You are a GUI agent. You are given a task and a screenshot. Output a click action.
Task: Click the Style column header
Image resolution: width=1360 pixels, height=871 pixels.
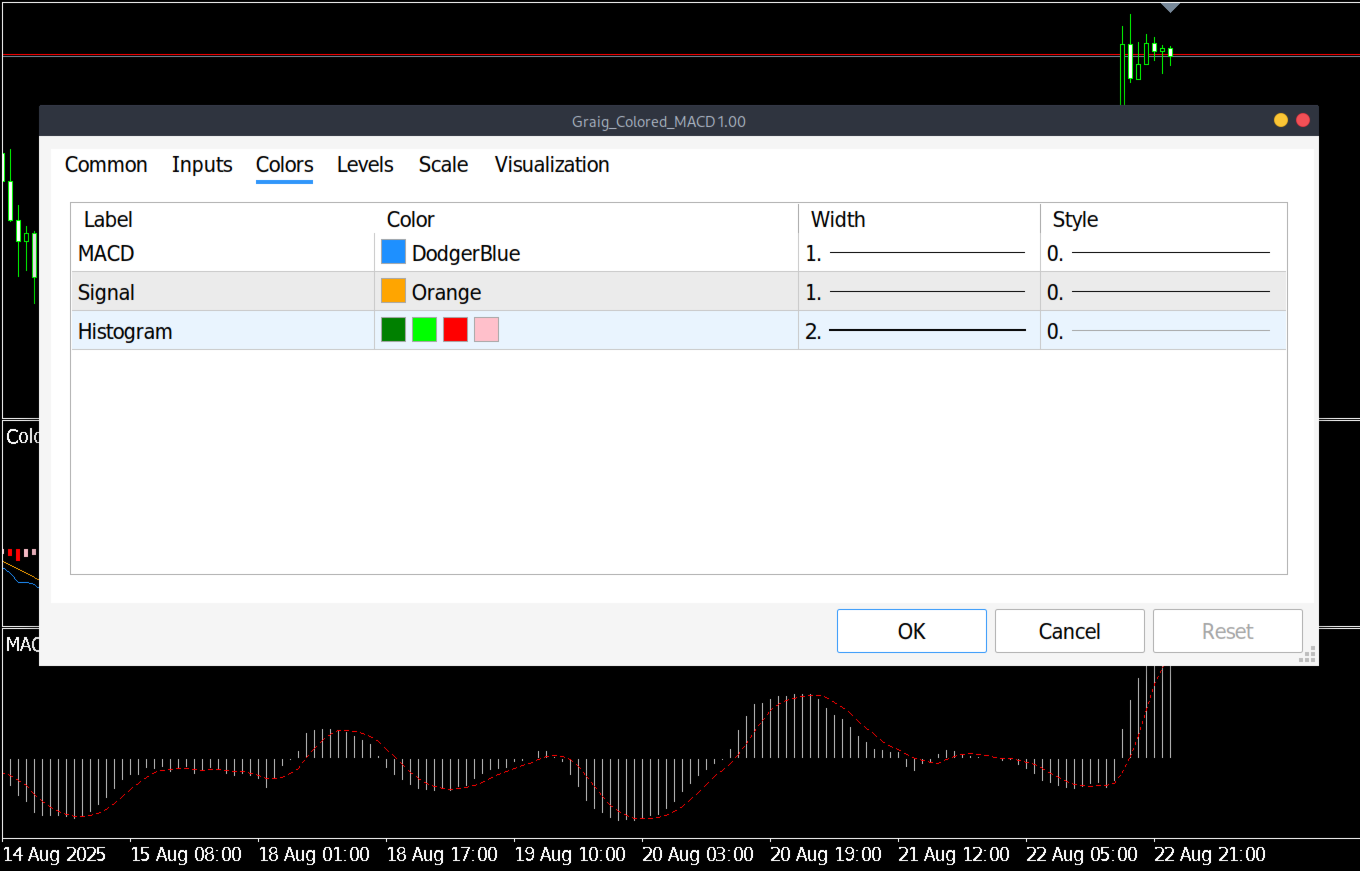click(x=1075, y=219)
